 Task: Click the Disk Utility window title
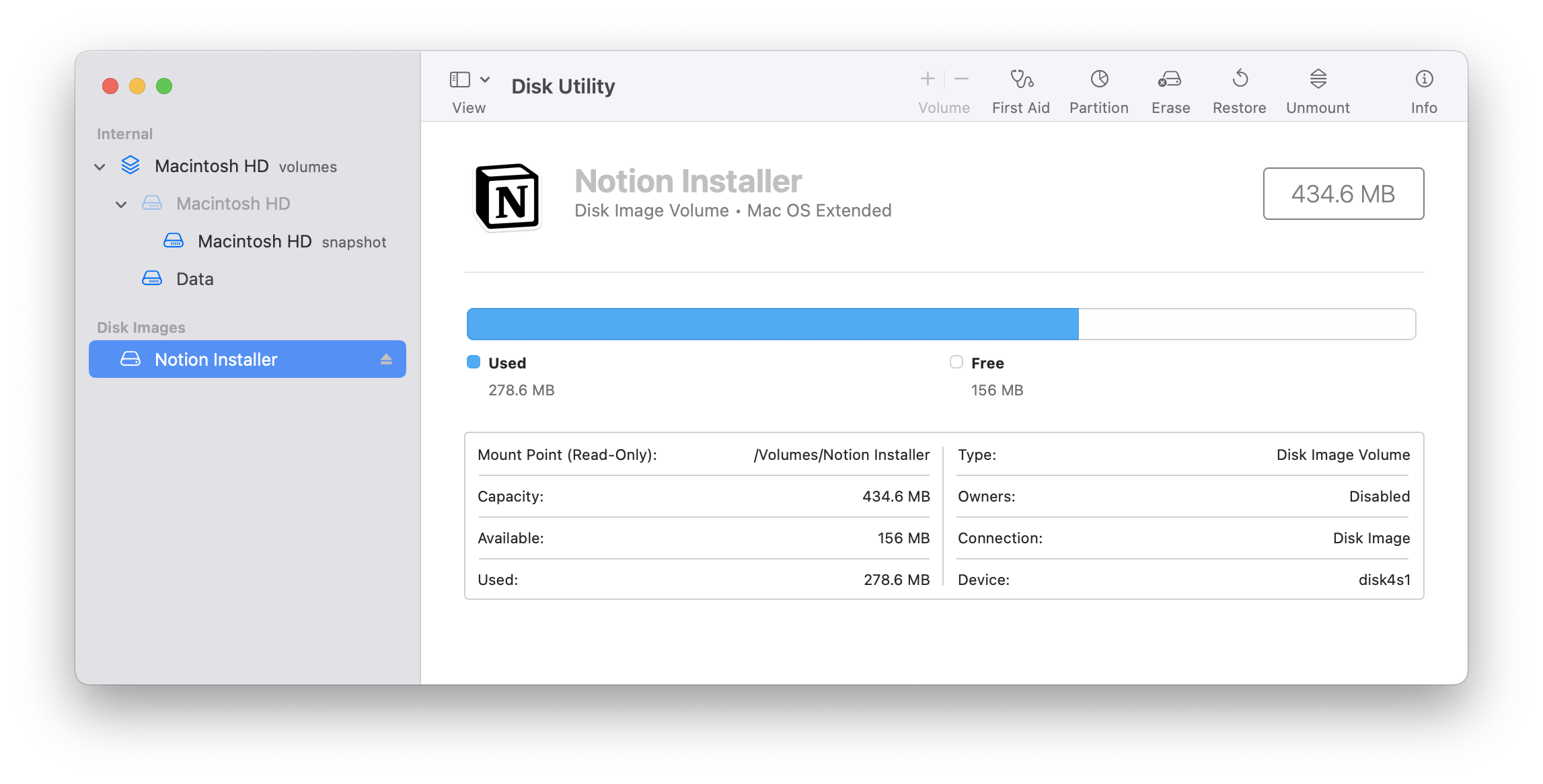tap(563, 86)
